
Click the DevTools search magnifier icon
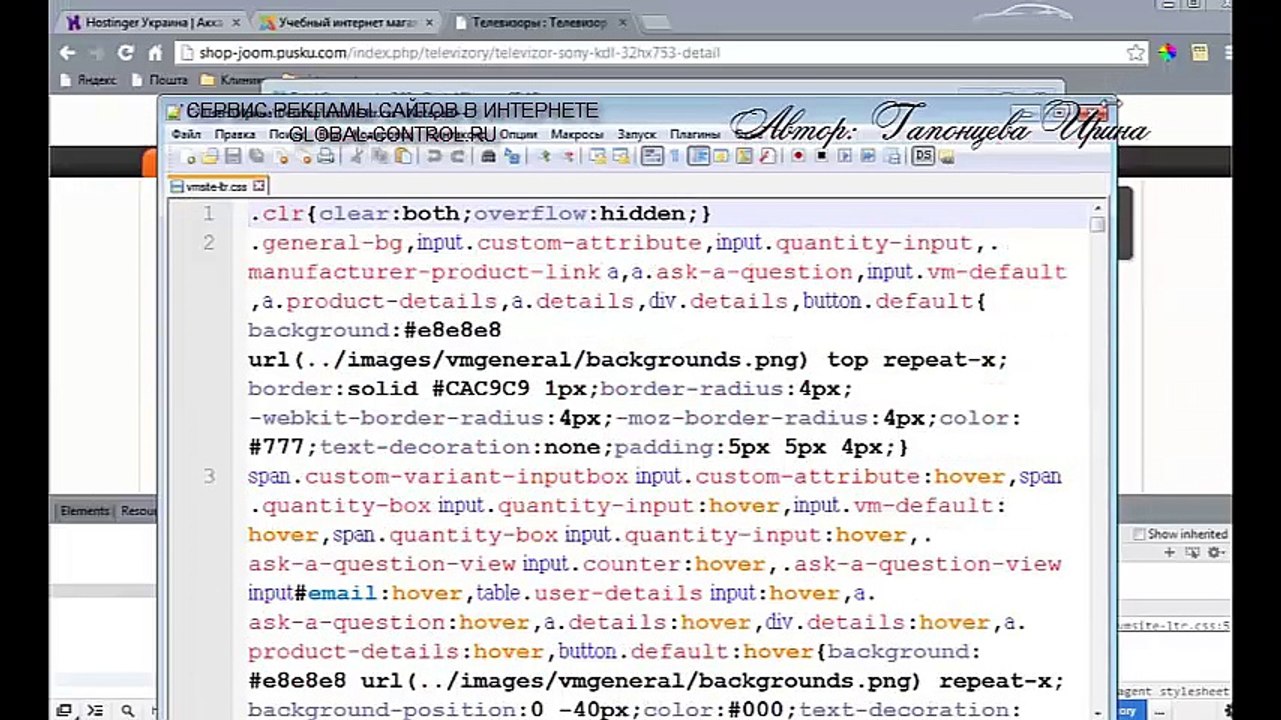pos(127,710)
